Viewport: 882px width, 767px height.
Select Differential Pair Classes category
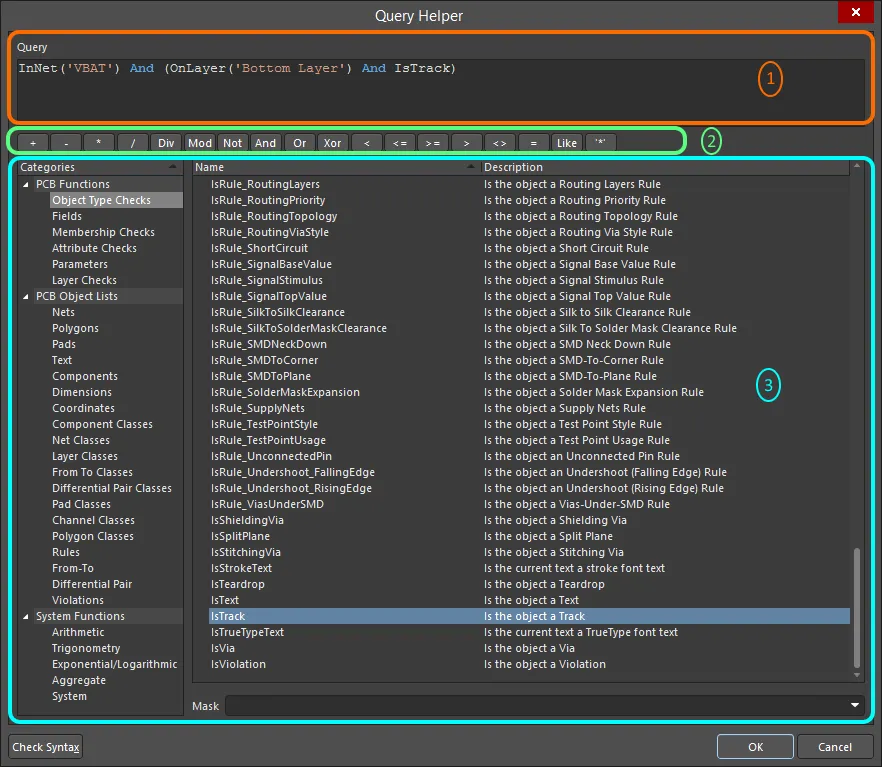point(112,488)
